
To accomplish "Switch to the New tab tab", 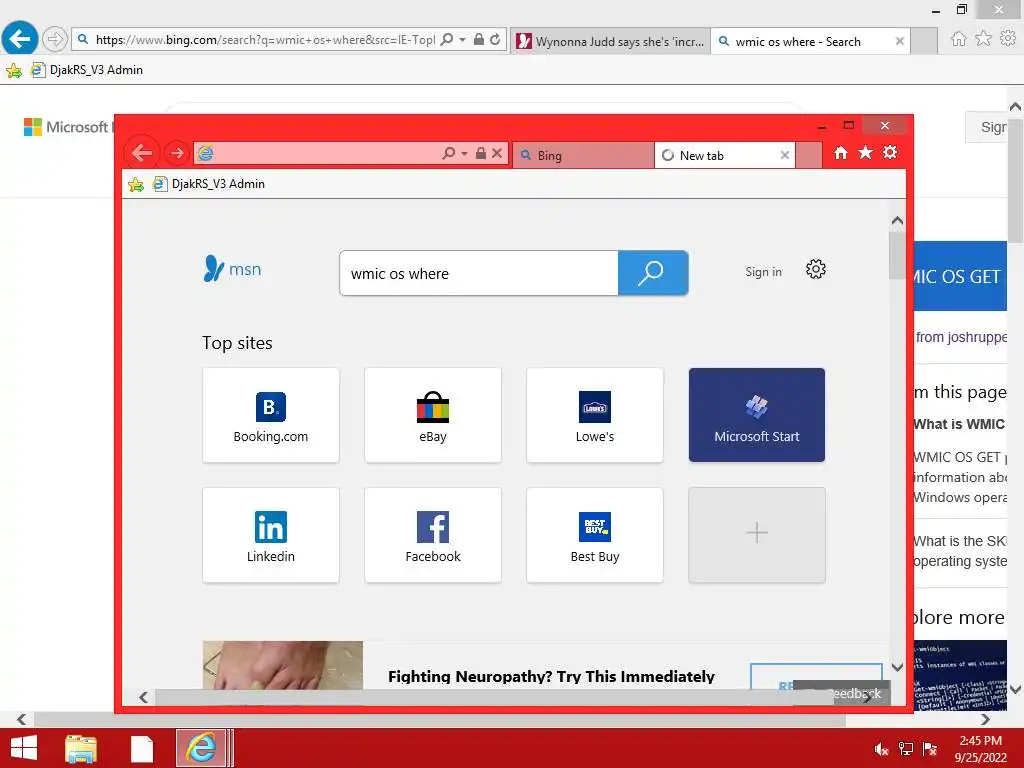I will click(718, 155).
